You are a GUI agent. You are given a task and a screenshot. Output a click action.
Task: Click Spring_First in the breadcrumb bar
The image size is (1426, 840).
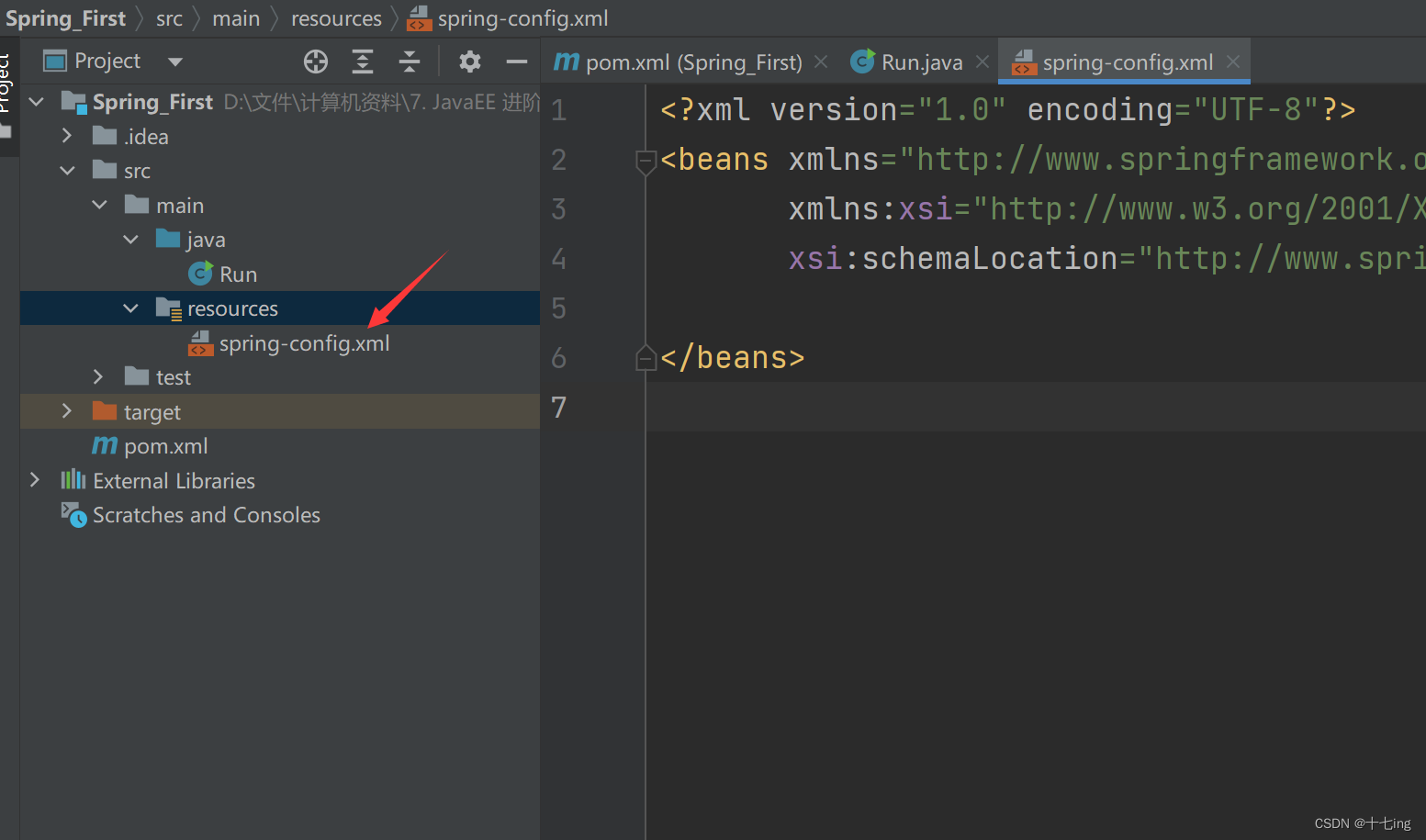[x=66, y=18]
